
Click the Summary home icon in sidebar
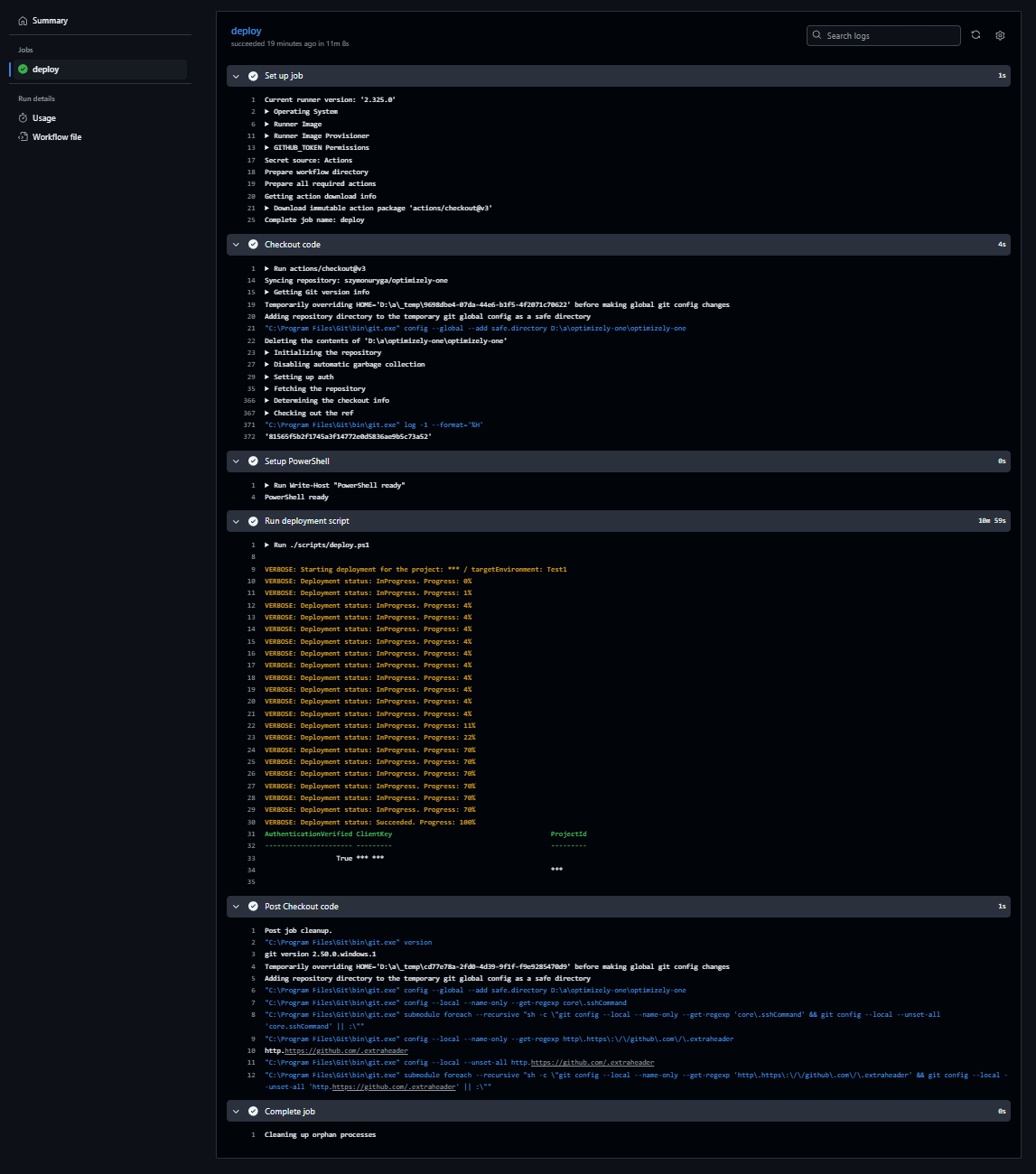(23, 20)
